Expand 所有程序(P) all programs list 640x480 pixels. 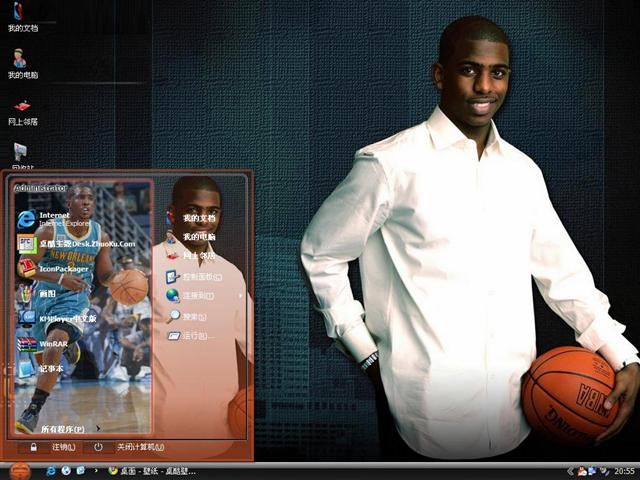point(70,429)
